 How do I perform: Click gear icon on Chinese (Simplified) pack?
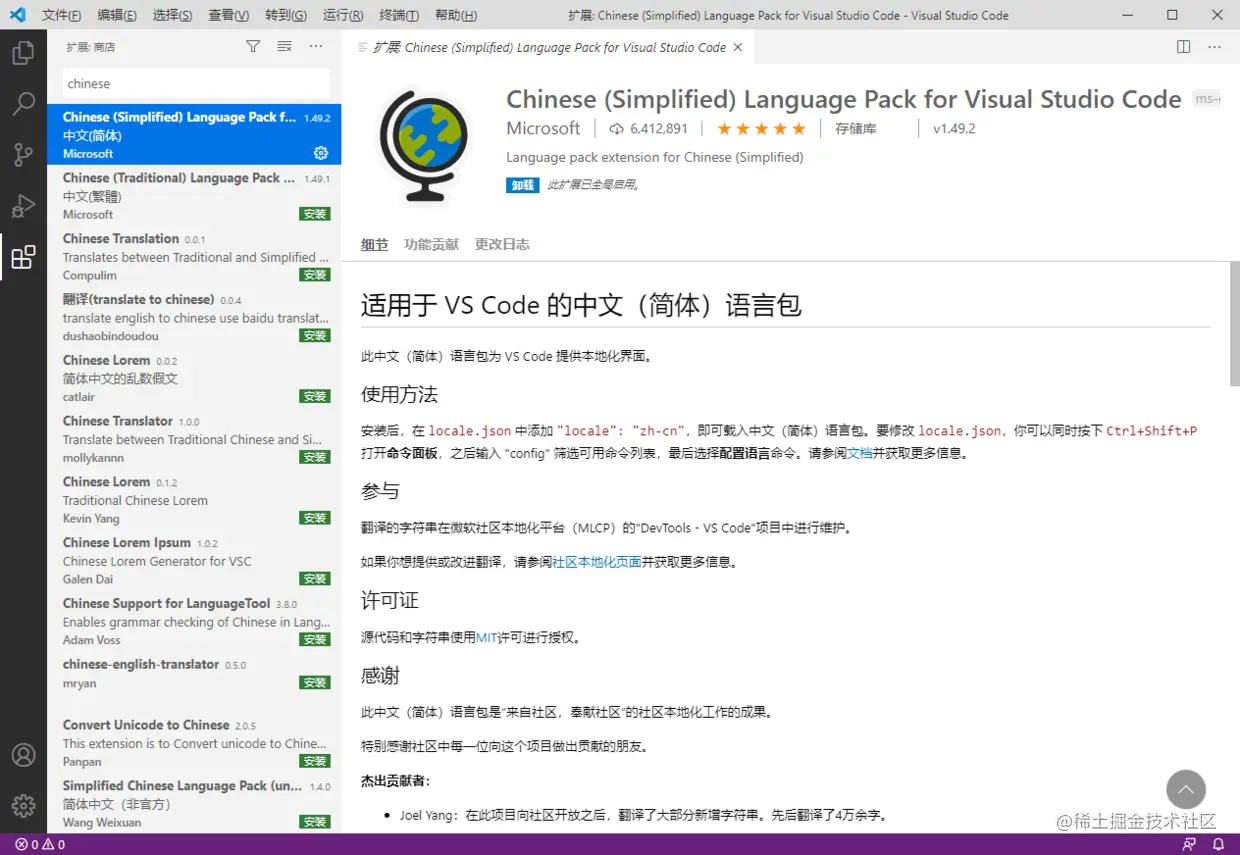[x=321, y=153]
